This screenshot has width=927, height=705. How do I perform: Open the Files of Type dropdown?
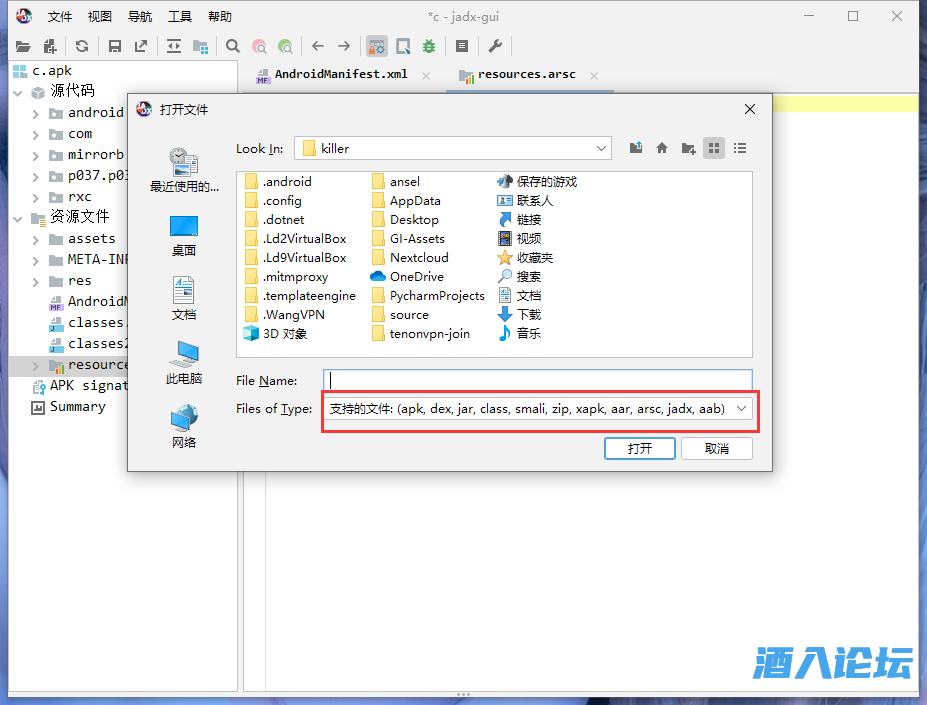click(x=741, y=409)
